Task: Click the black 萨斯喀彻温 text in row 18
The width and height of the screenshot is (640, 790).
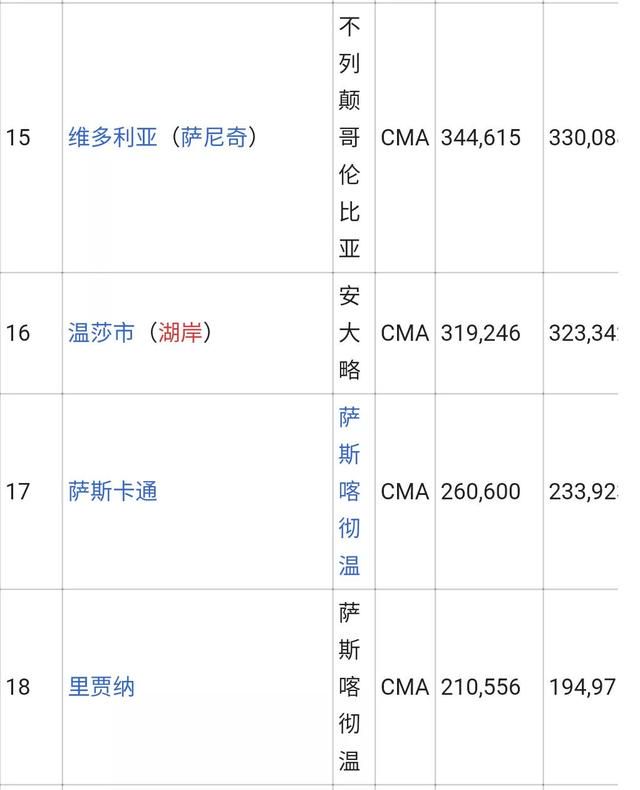Action: pos(349,687)
